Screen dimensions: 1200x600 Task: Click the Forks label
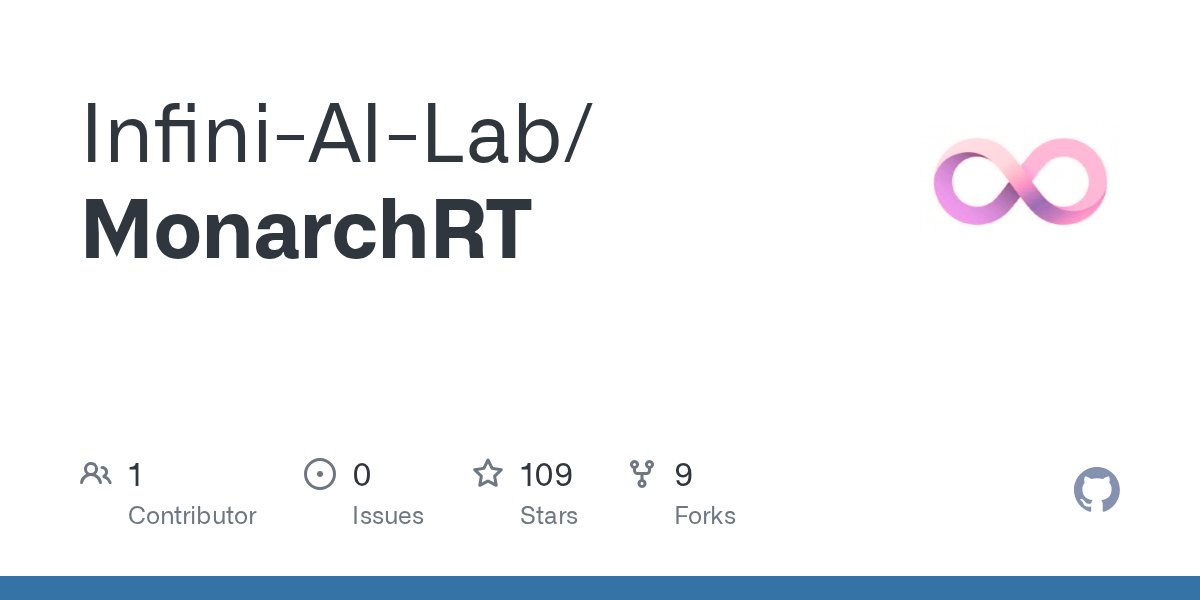coord(705,516)
